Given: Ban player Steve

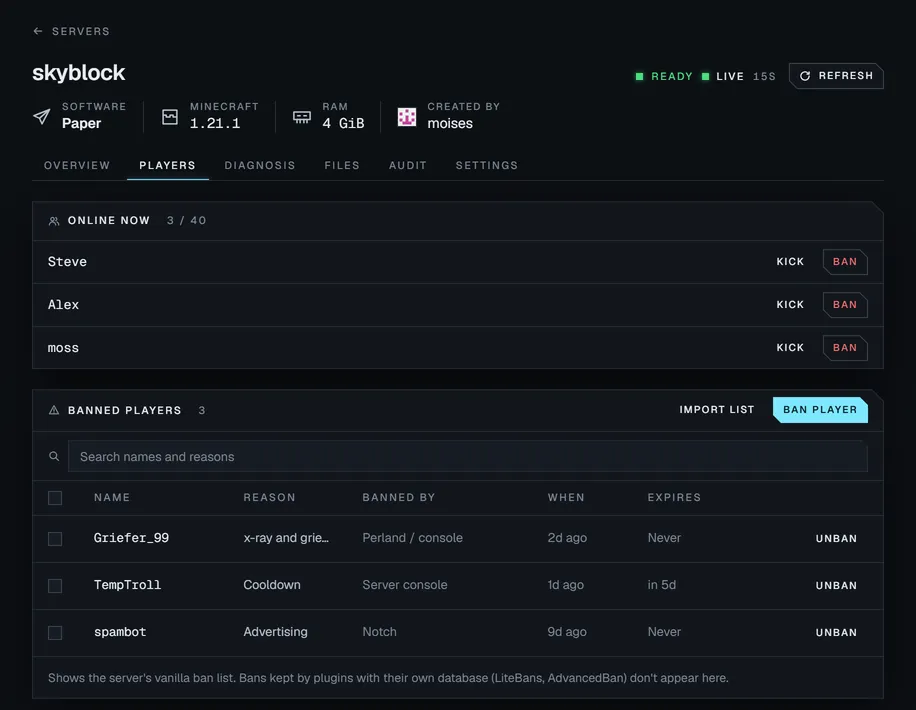Looking at the screenshot, I should (845, 262).
